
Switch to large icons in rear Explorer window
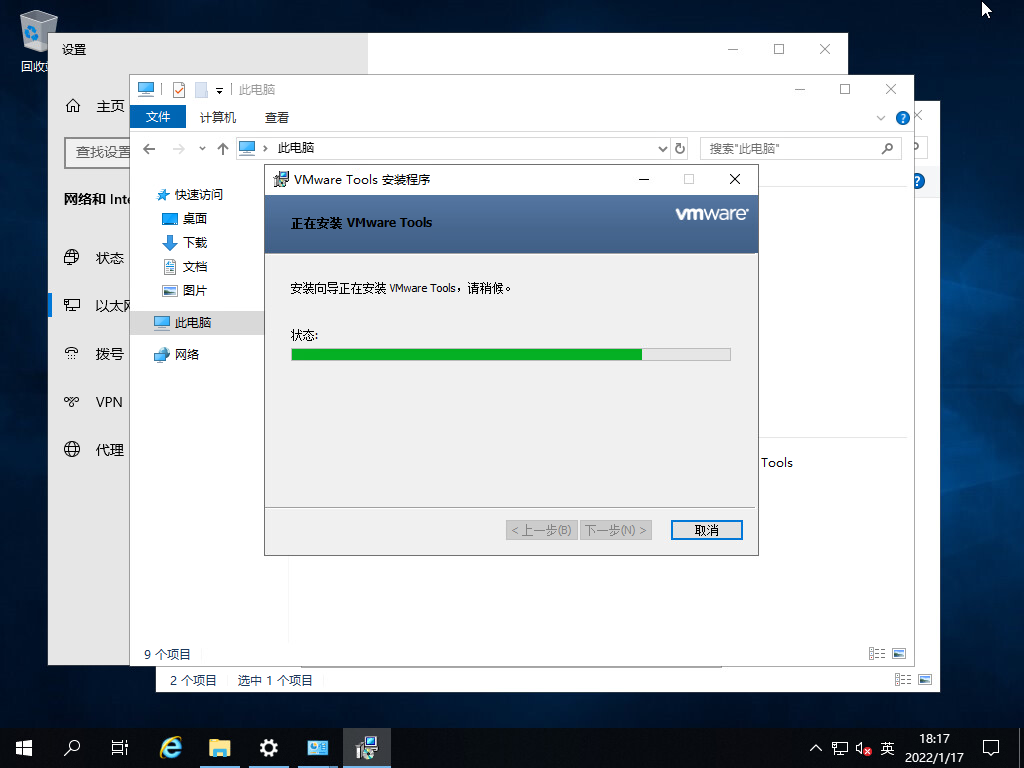click(925, 680)
